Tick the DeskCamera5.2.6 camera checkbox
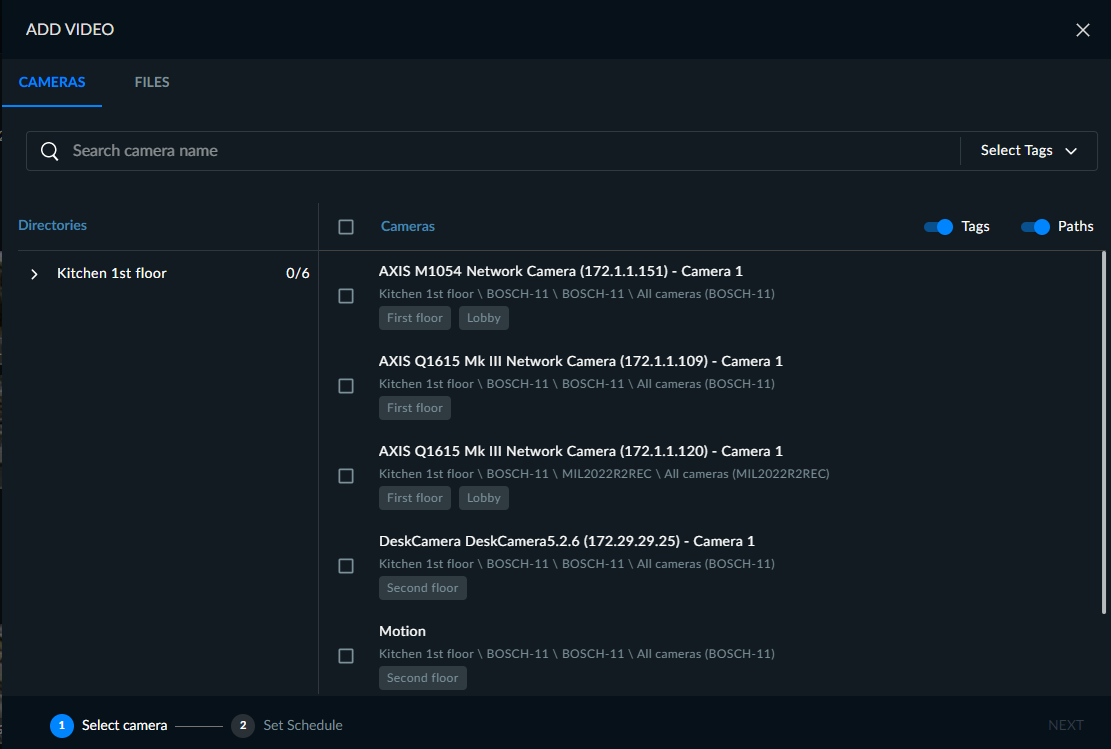This screenshot has height=749, width=1111. coord(346,565)
